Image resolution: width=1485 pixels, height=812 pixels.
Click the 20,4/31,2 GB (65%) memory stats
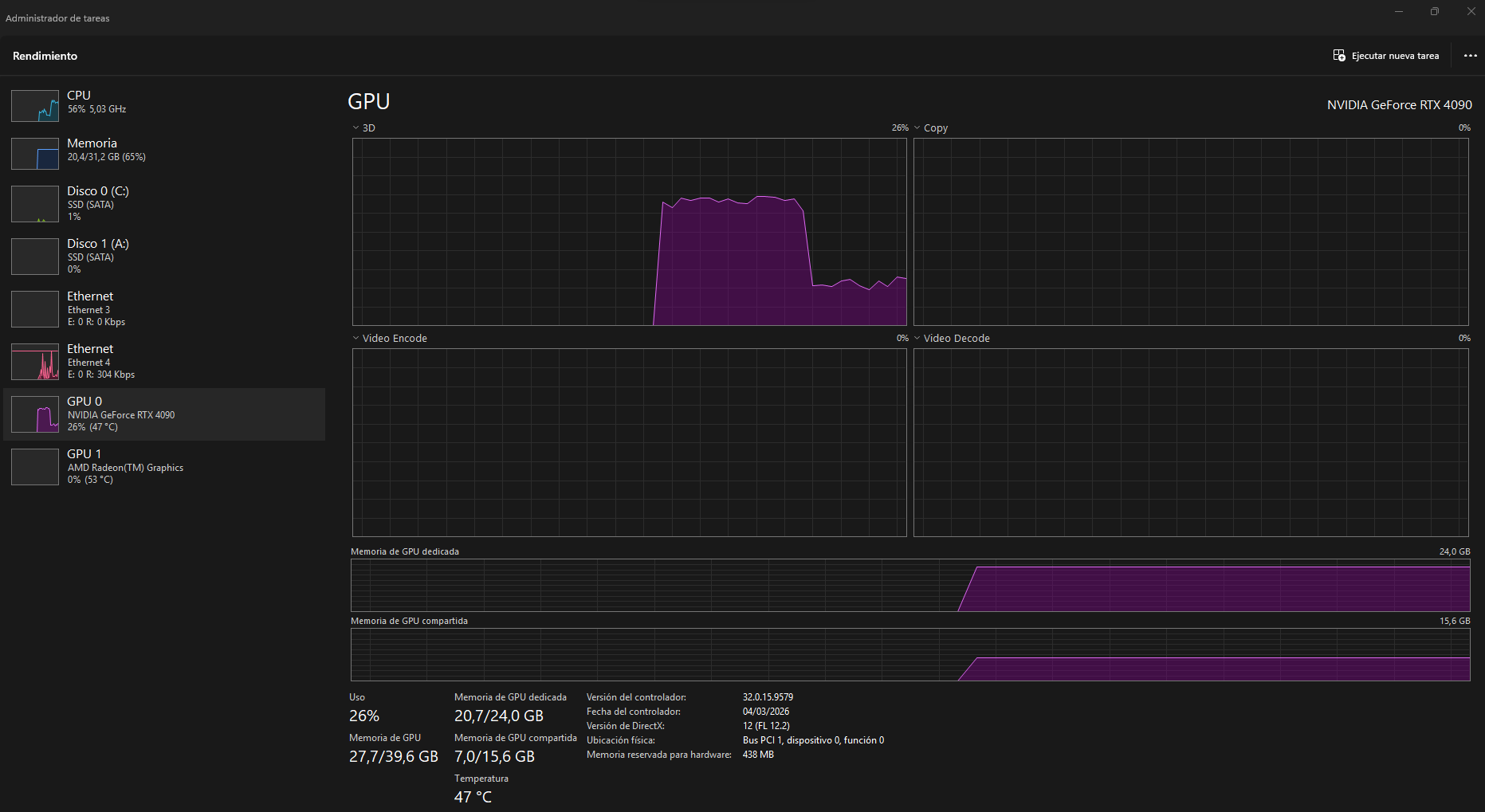point(106,157)
